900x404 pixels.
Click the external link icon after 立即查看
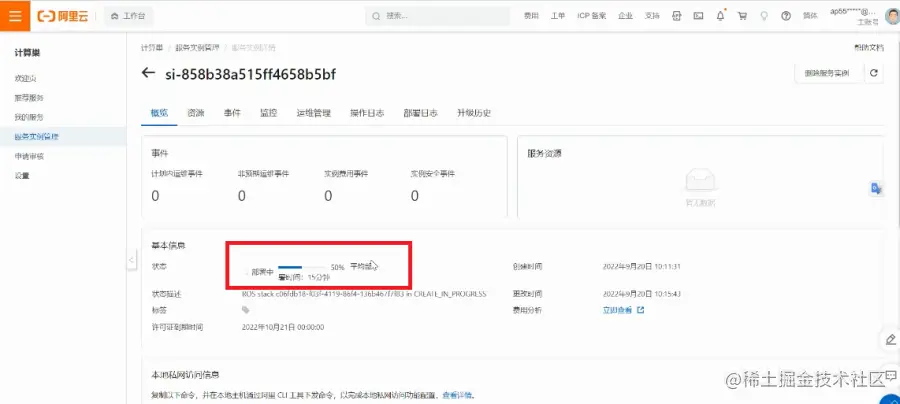641,310
